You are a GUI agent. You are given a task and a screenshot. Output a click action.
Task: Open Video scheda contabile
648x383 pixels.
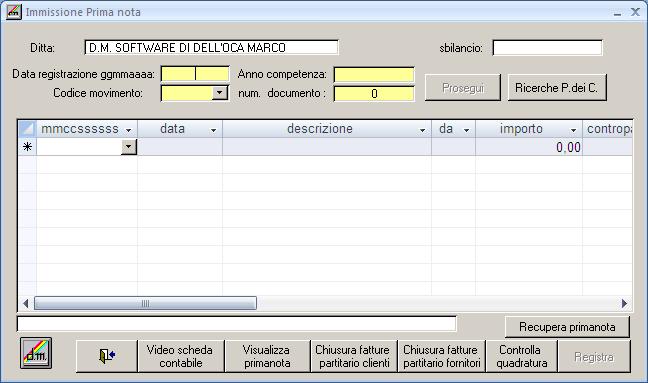coord(181,356)
